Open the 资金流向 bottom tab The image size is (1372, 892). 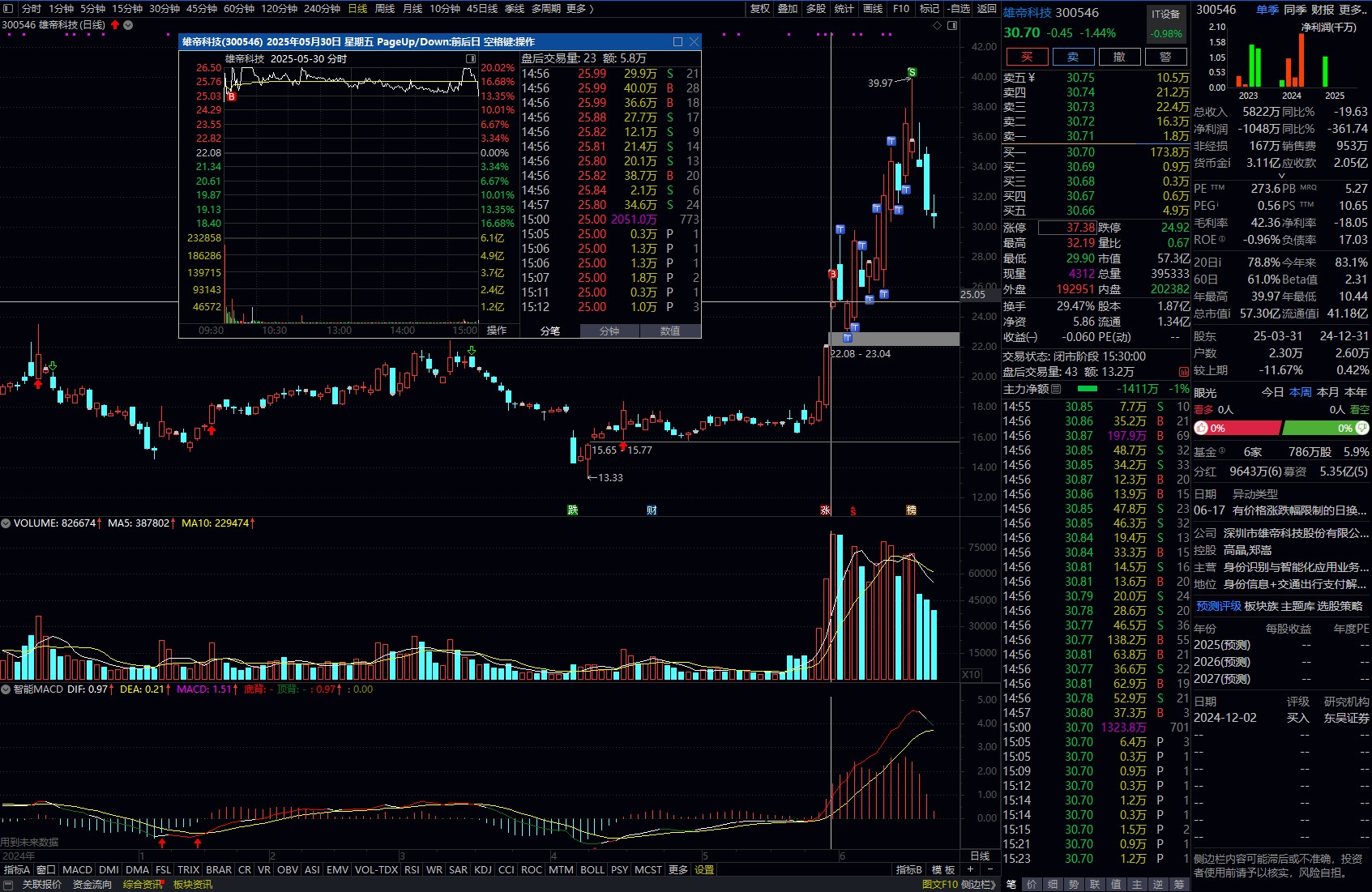[x=92, y=885]
